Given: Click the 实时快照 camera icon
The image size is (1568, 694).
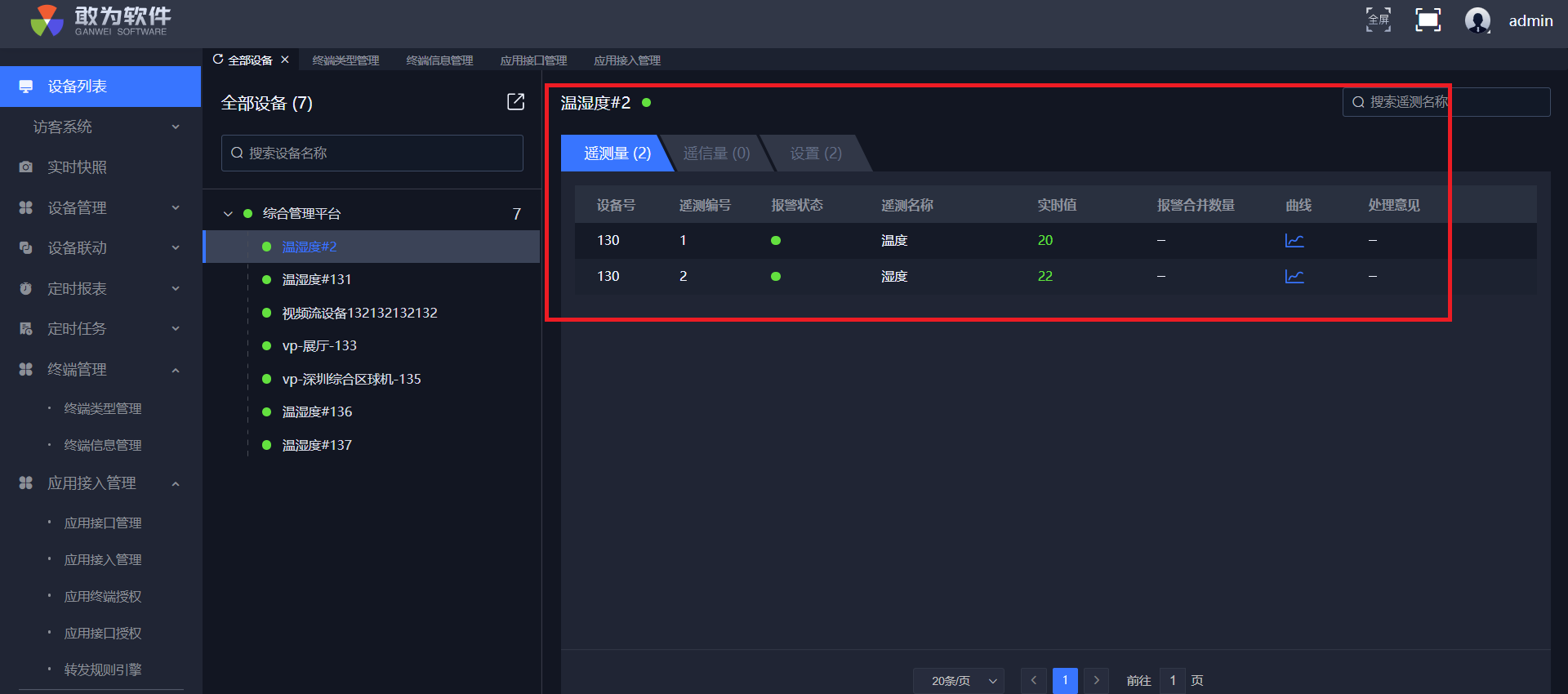Looking at the screenshot, I should (26, 167).
